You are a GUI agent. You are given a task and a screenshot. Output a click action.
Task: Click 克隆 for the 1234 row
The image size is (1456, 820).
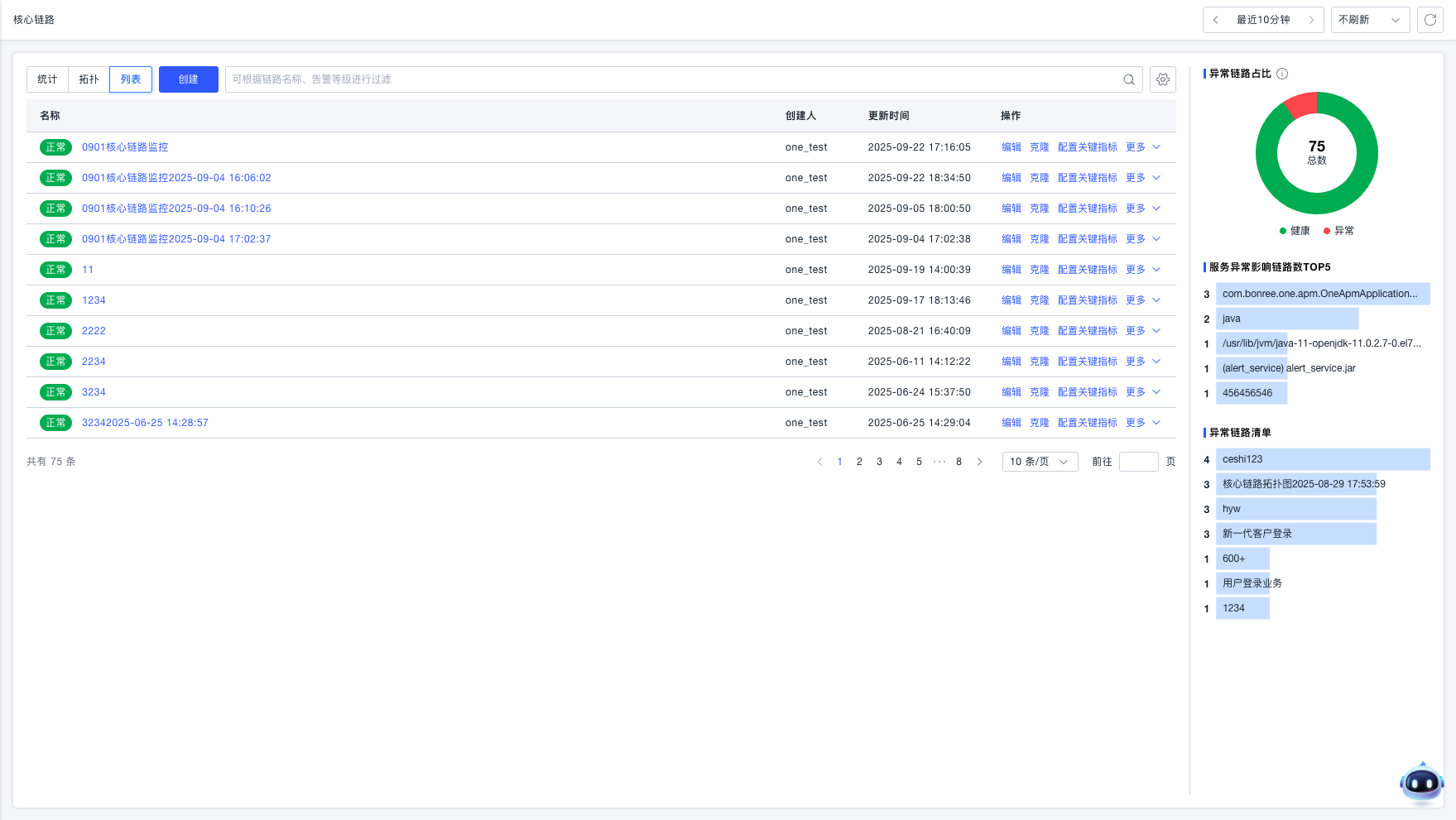coord(1039,300)
